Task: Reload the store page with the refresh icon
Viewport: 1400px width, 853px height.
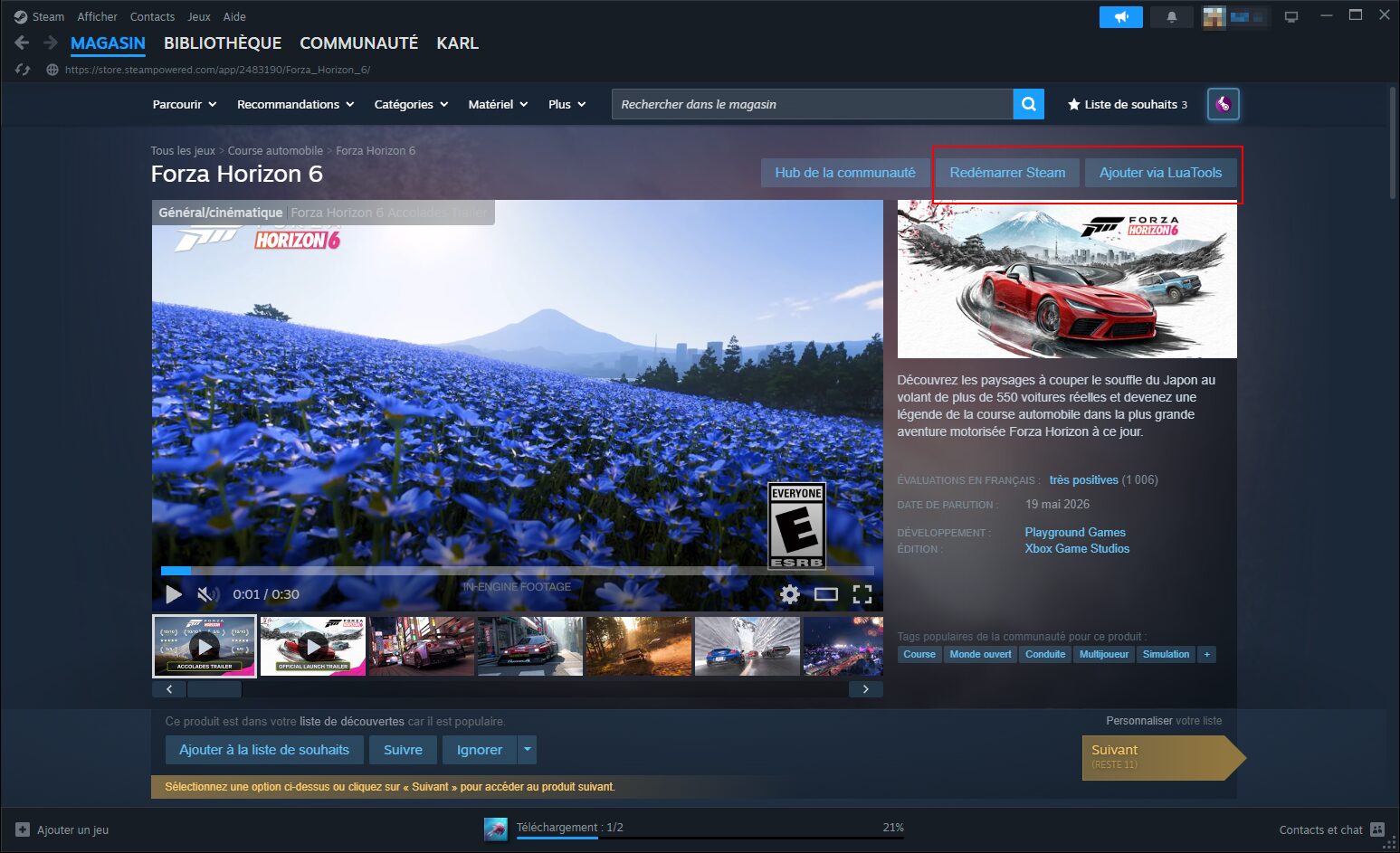Action: click(23, 70)
